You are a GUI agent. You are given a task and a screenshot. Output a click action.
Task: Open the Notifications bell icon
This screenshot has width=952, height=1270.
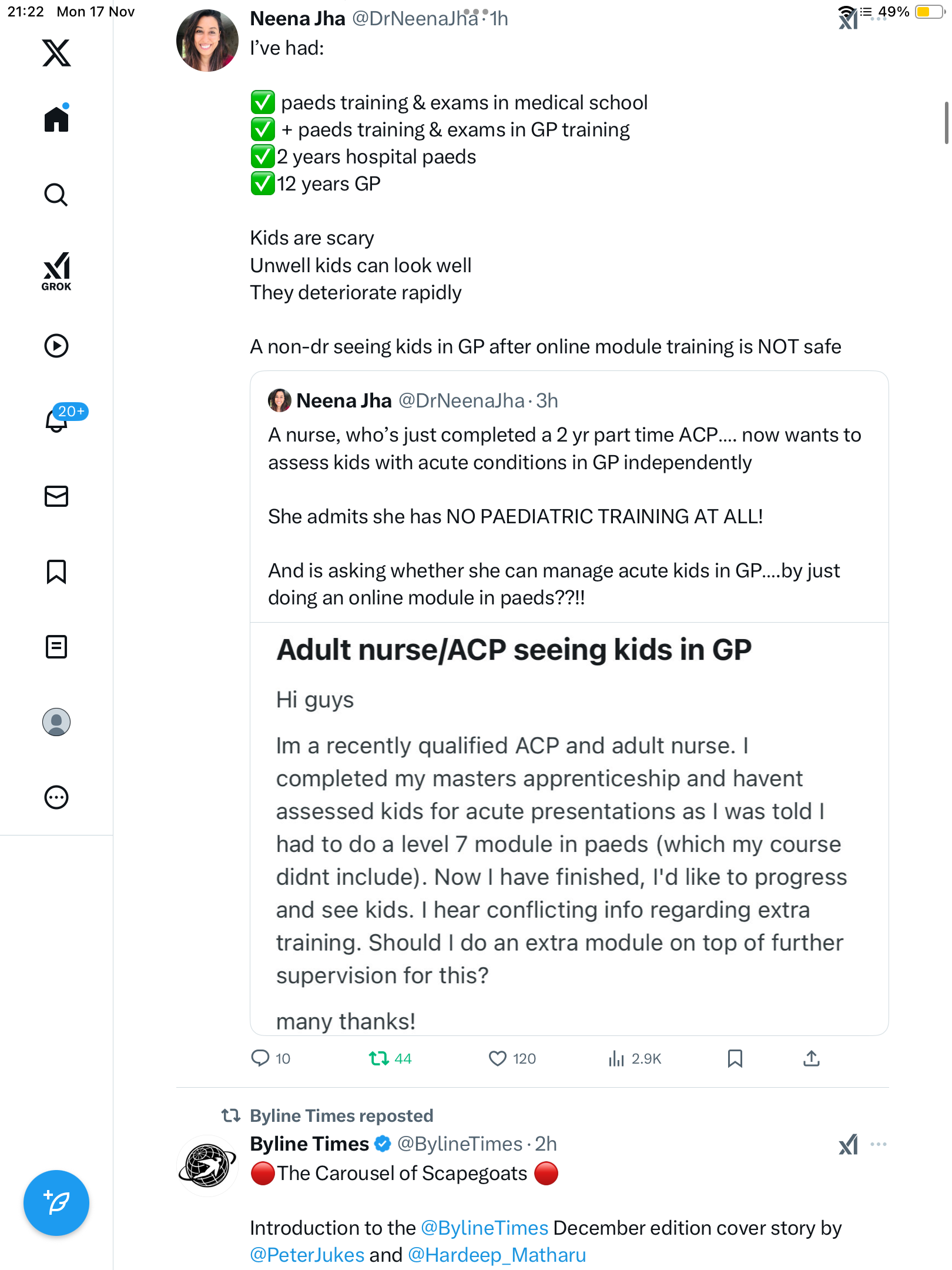(x=56, y=420)
